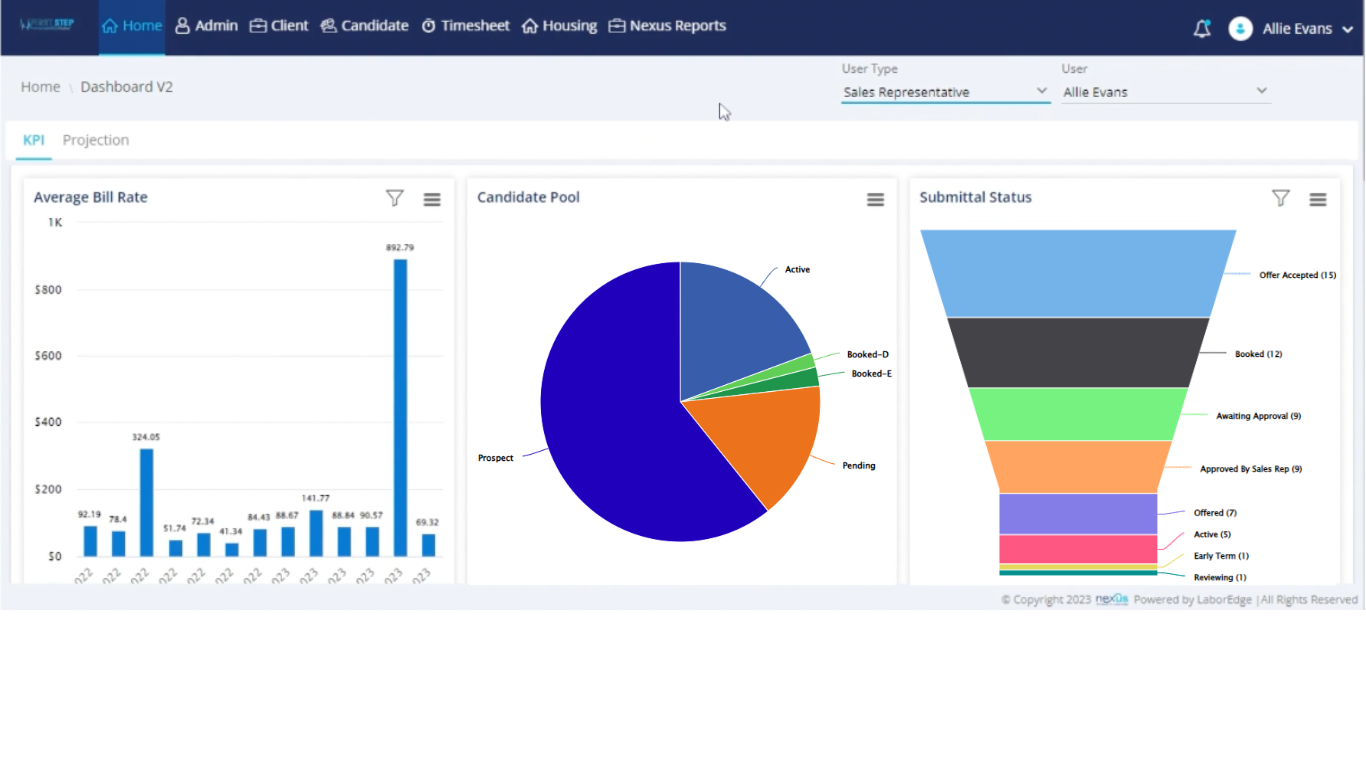Open the Nexus Reports menu
This screenshot has width=1366, height=768.
pos(667,26)
